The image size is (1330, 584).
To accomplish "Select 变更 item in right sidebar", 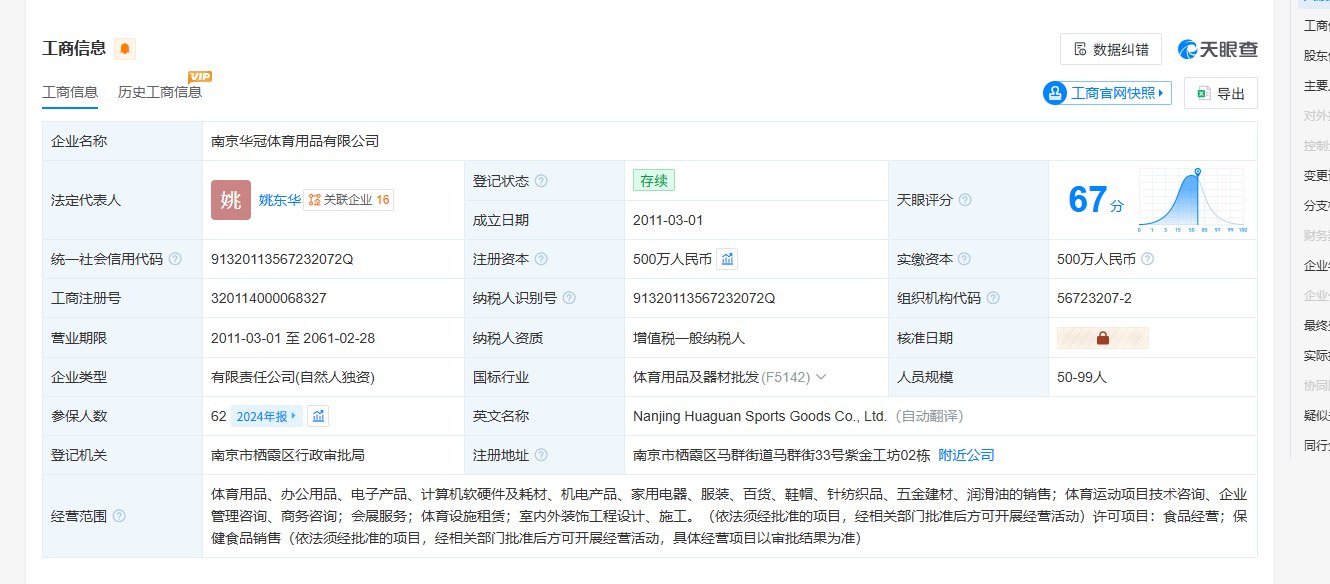I will click(x=1316, y=176).
